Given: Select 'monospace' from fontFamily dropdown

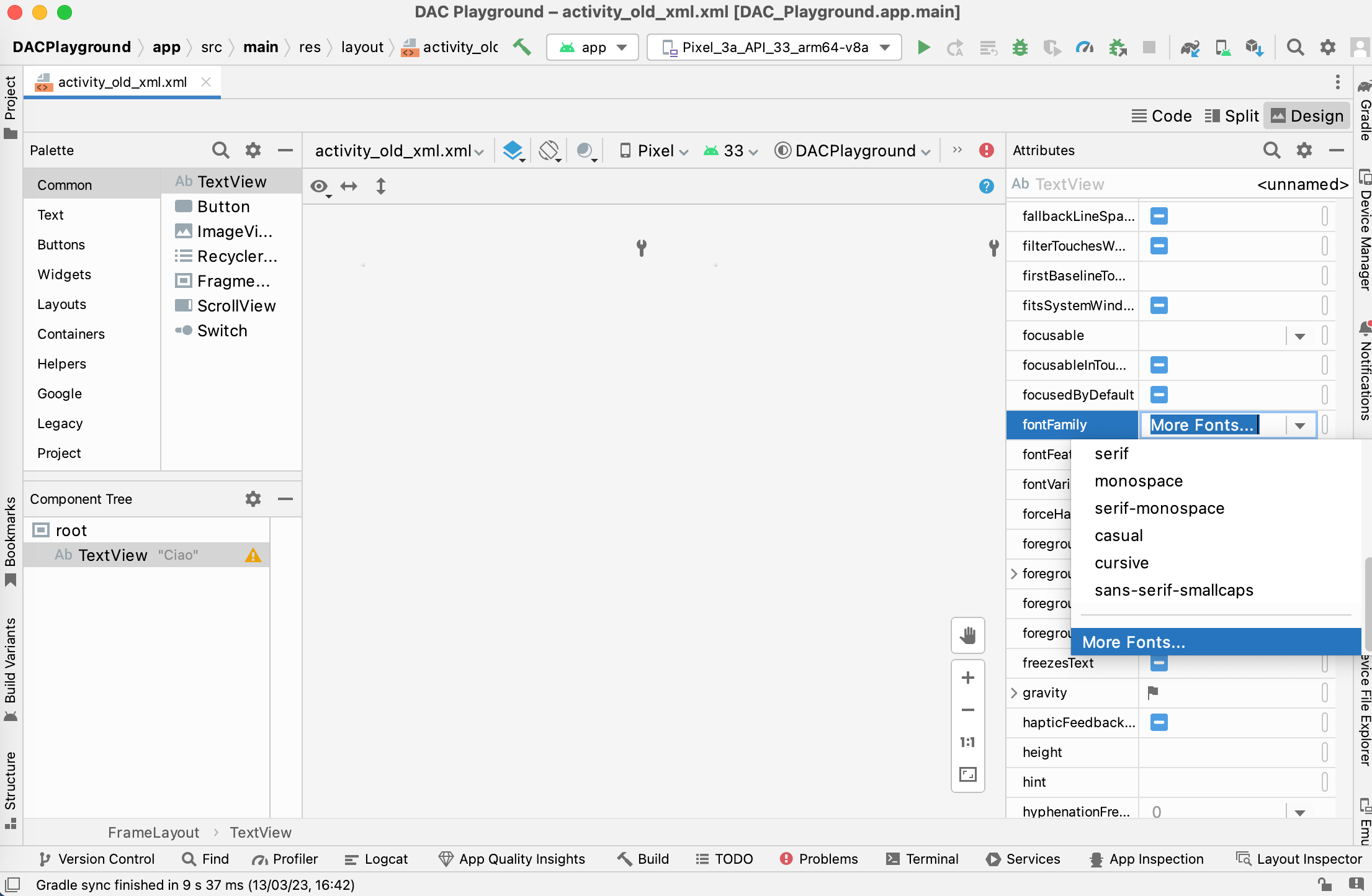Looking at the screenshot, I should [1139, 481].
